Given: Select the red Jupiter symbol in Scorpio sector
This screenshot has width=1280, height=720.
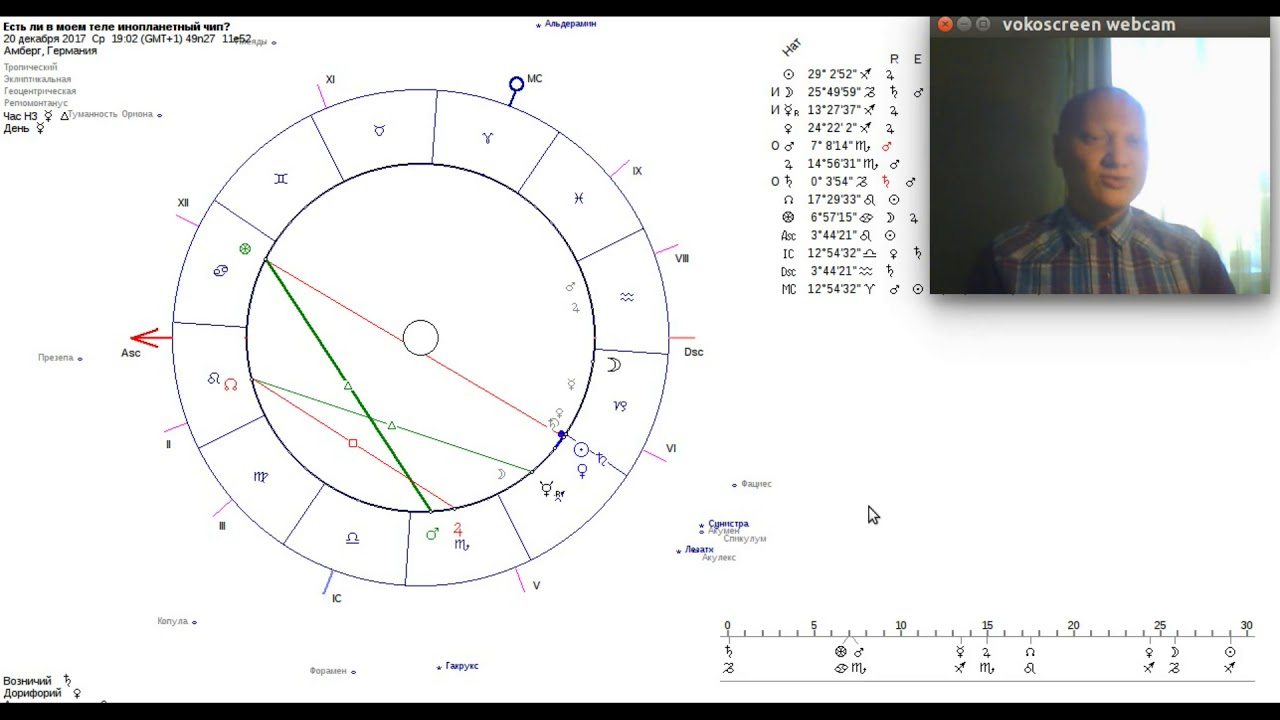Looking at the screenshot, I should pos(458,529).
